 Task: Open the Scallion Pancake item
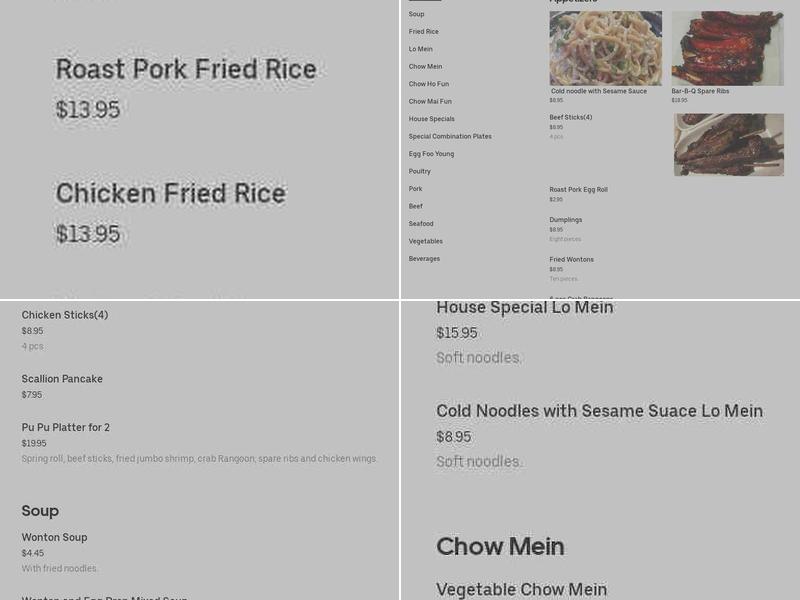(x=62, y=379)
